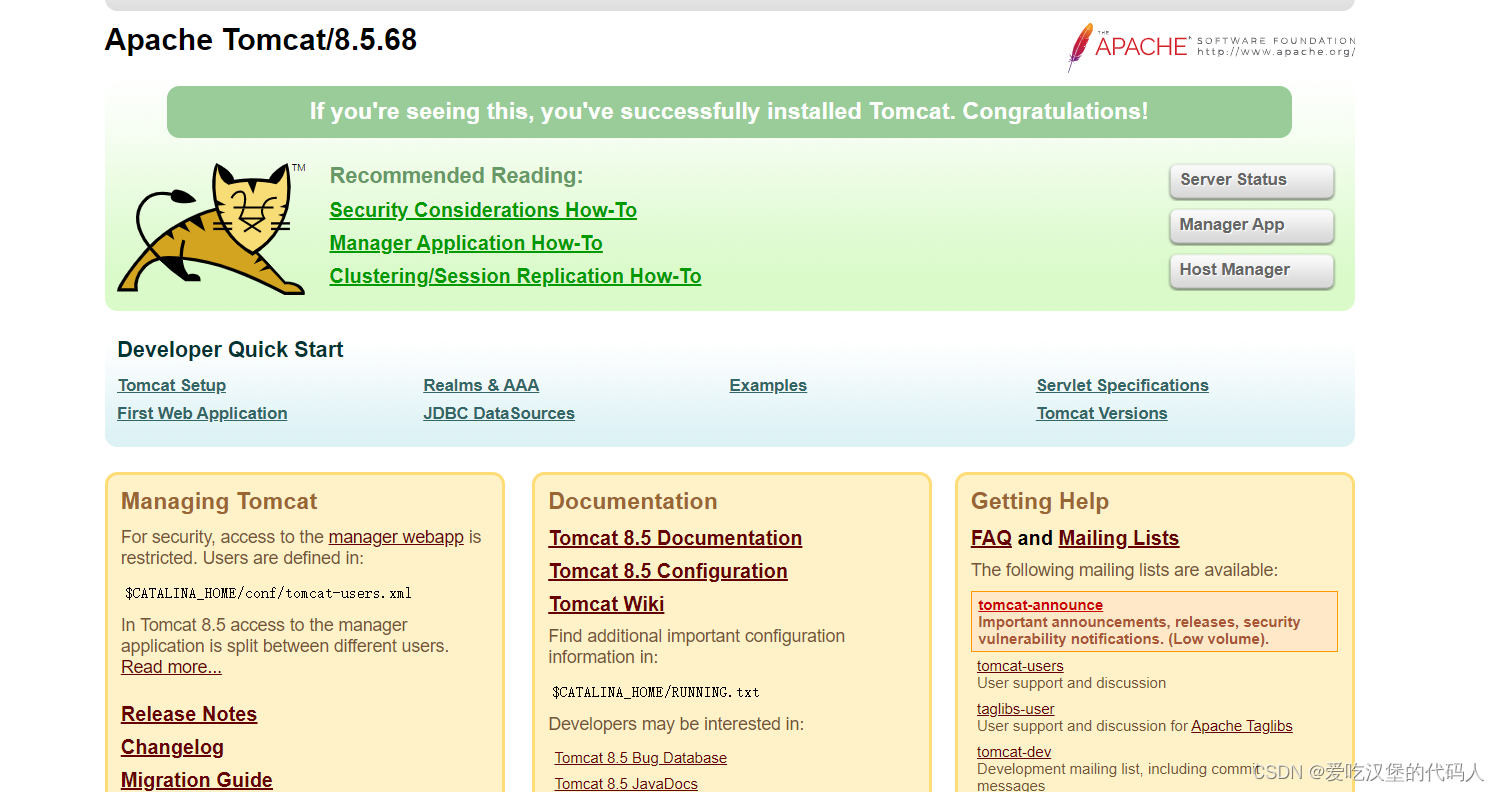Image resolution: width=1500 pixels, height=792 pixels.
Task: Open the First Web Application link
Action: click(x=202, y=413)
